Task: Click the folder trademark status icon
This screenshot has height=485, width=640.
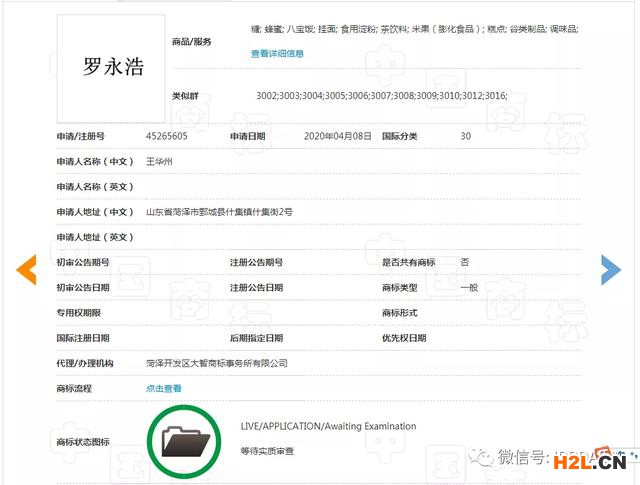Action: click(x=185, y=440)
